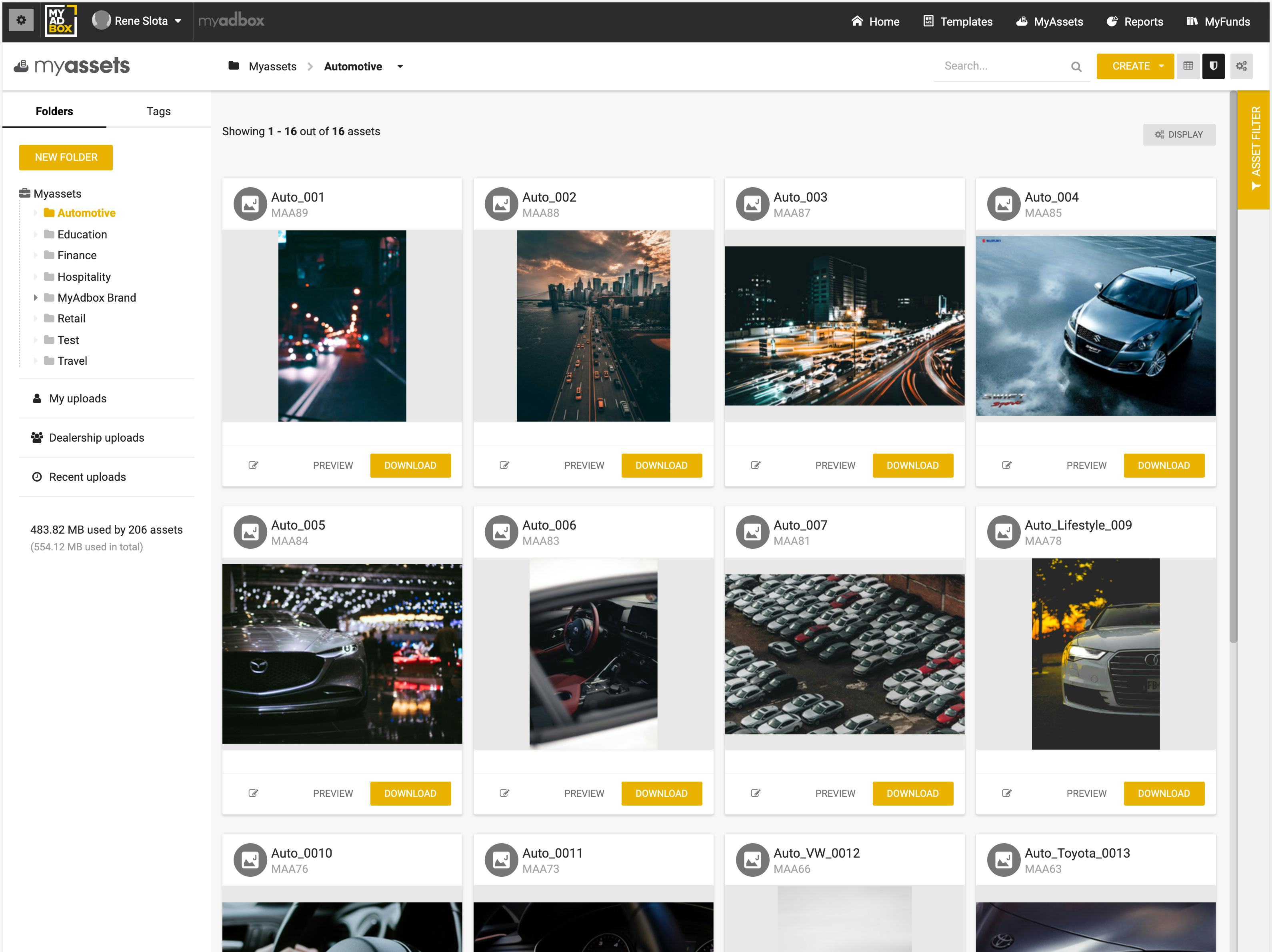Viewport: 1272px width, 952px height.
Task: Download the Auto_005 asset
Action: tap(410, 793)
